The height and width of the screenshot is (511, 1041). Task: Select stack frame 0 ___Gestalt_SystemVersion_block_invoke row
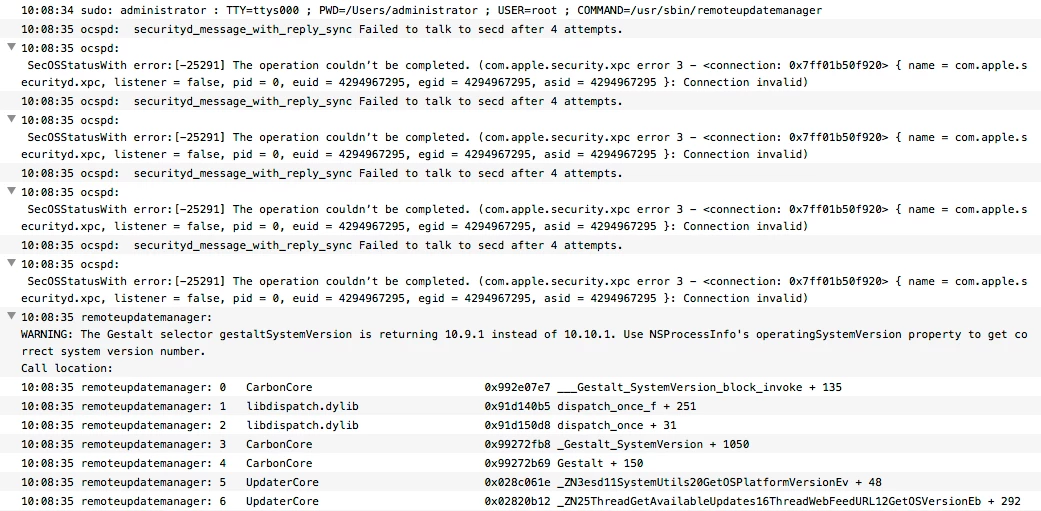(520, 387)
